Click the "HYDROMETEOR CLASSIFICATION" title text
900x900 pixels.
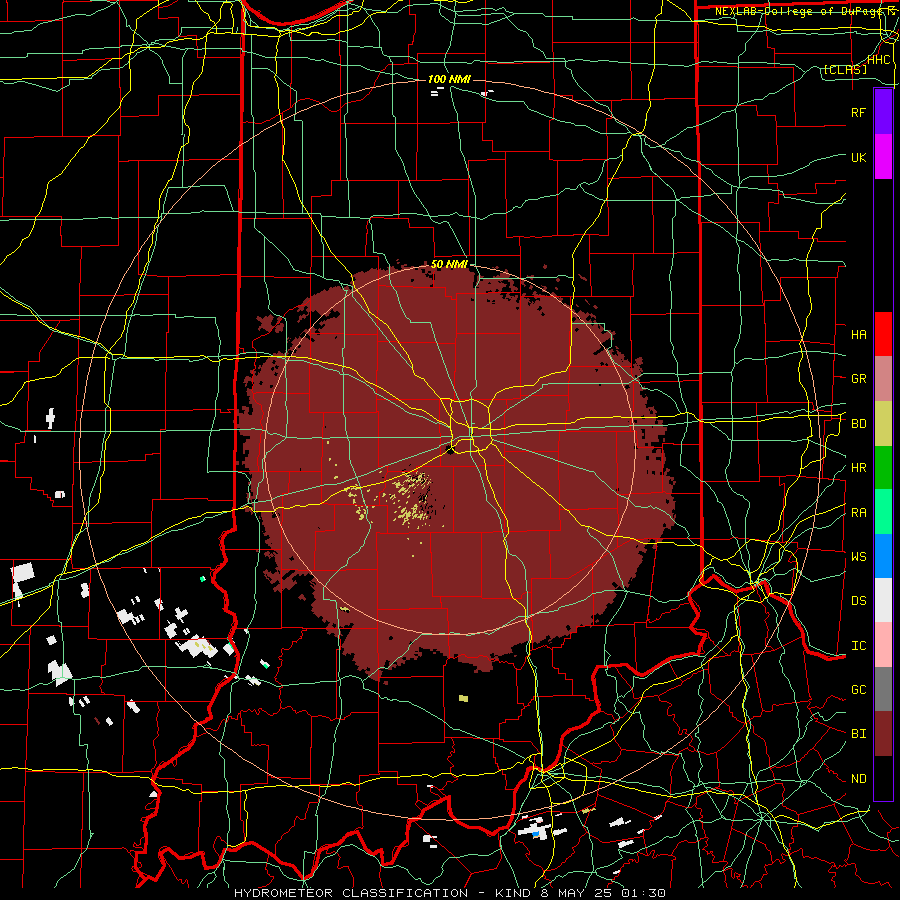pyautogui.click(x=351, y=893)
